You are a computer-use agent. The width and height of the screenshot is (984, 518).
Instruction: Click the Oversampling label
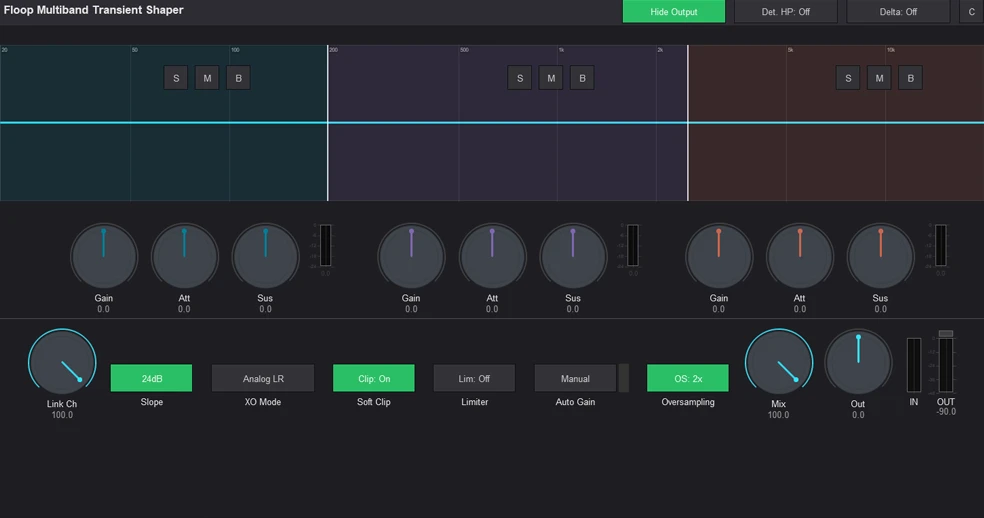pyautogui.click(x=688, y=402)
